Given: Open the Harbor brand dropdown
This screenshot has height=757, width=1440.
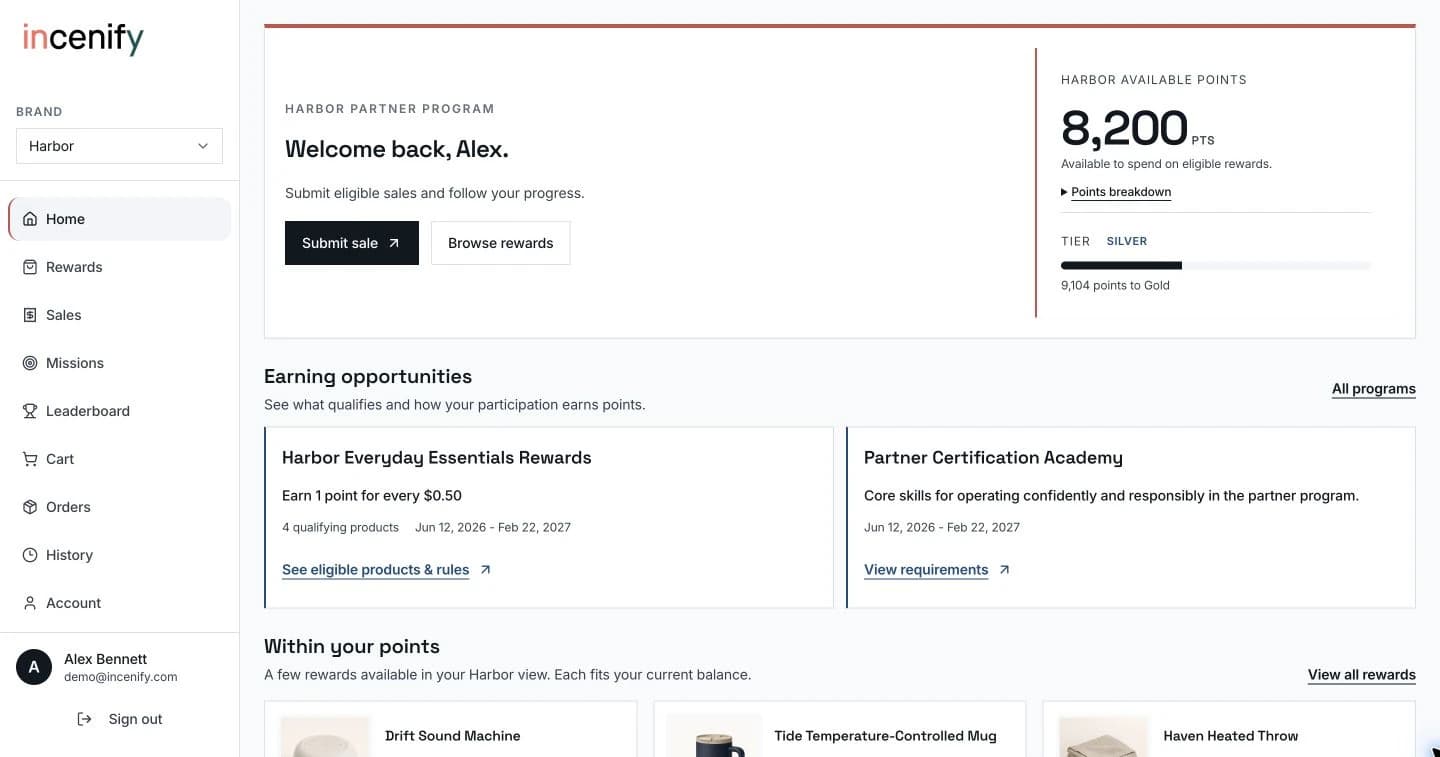Looking at the screenshot, I should (x=119, y=146).
